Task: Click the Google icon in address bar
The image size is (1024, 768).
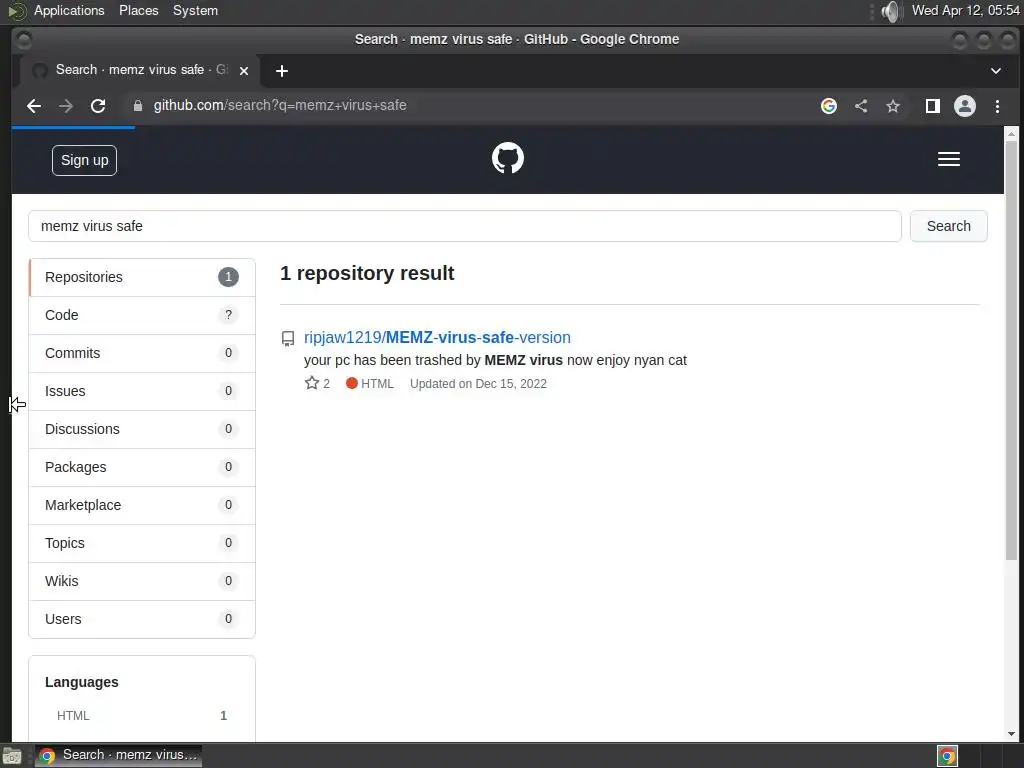Action: click(829, 106)
